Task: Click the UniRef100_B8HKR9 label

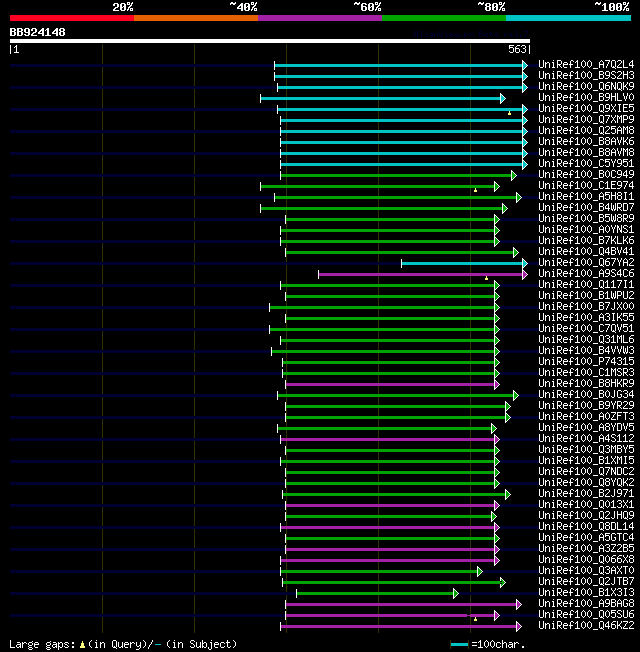Action: (x=586, y=383)
